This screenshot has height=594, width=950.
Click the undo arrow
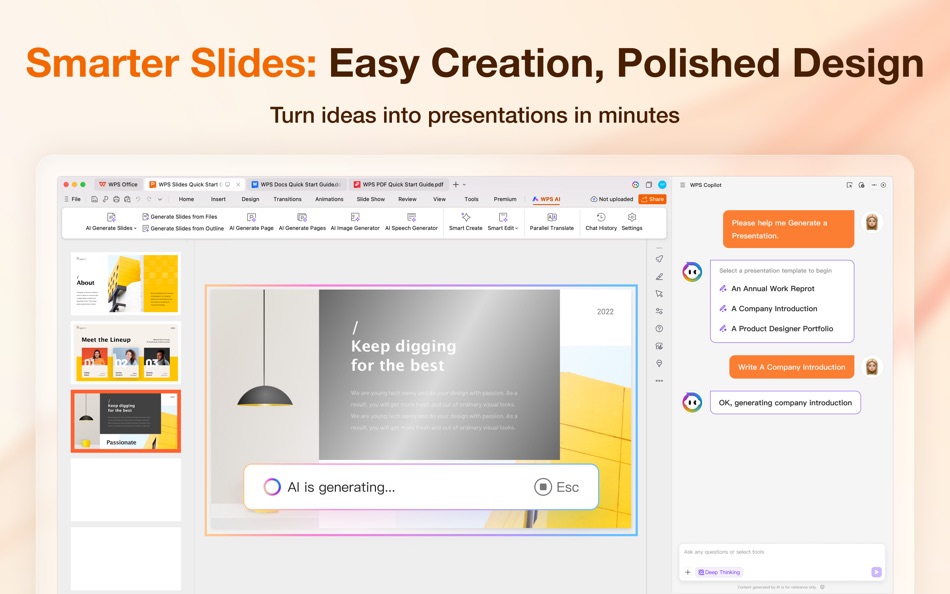tap(138, 199)
